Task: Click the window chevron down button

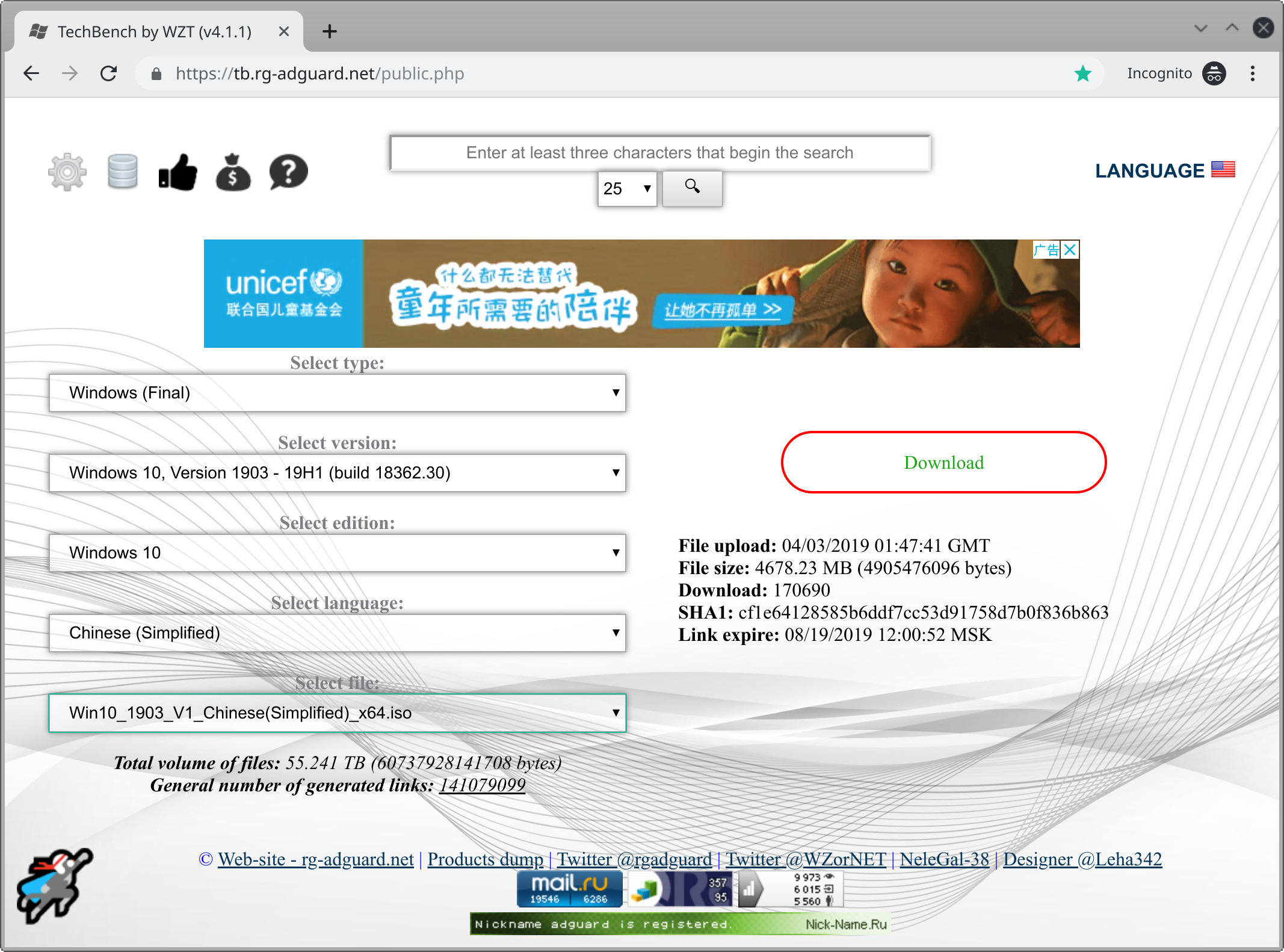Action: [x=1201, y=28]
